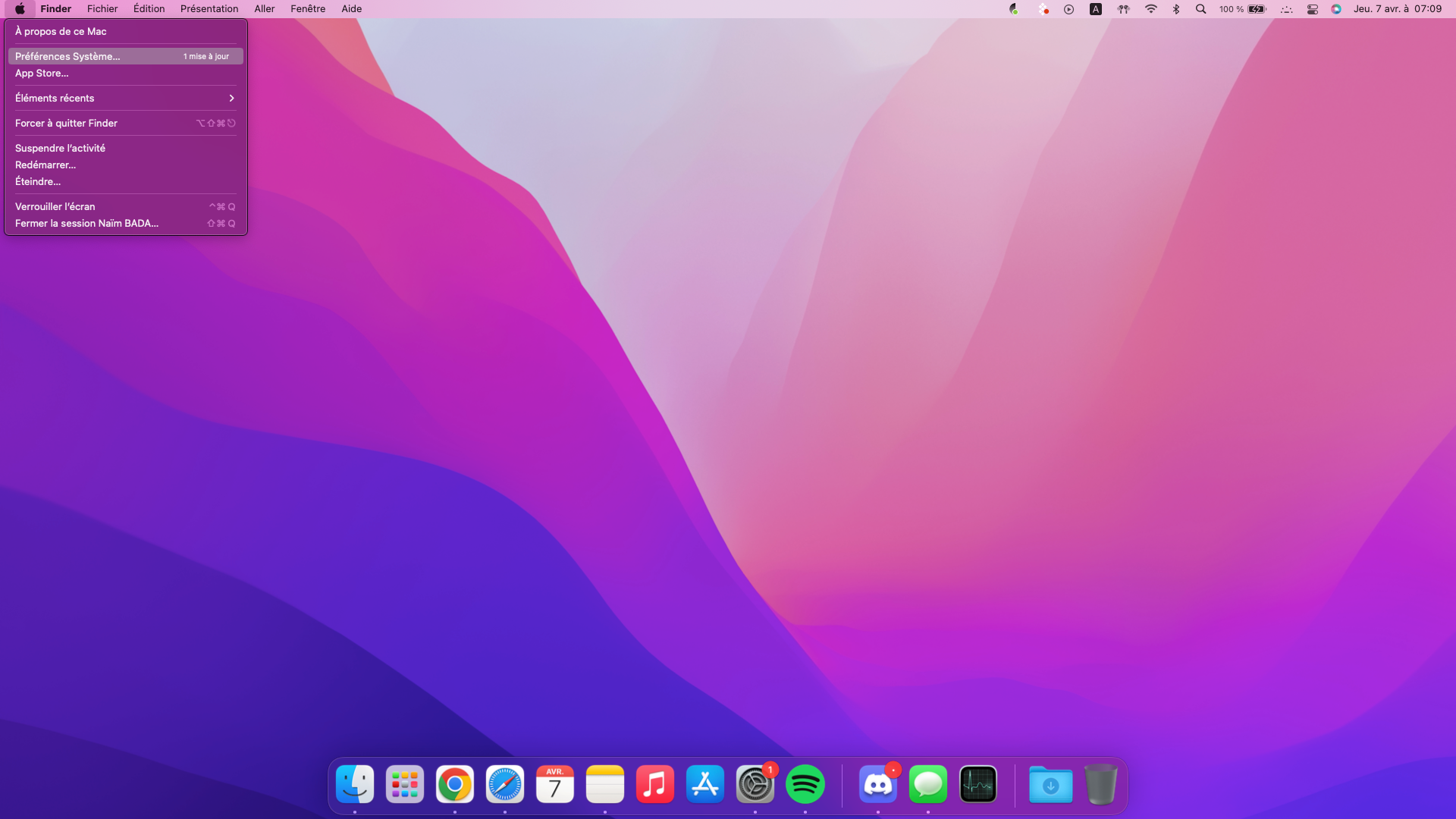Launch Safari from the Dock
1456x819 pixels.
504,785
